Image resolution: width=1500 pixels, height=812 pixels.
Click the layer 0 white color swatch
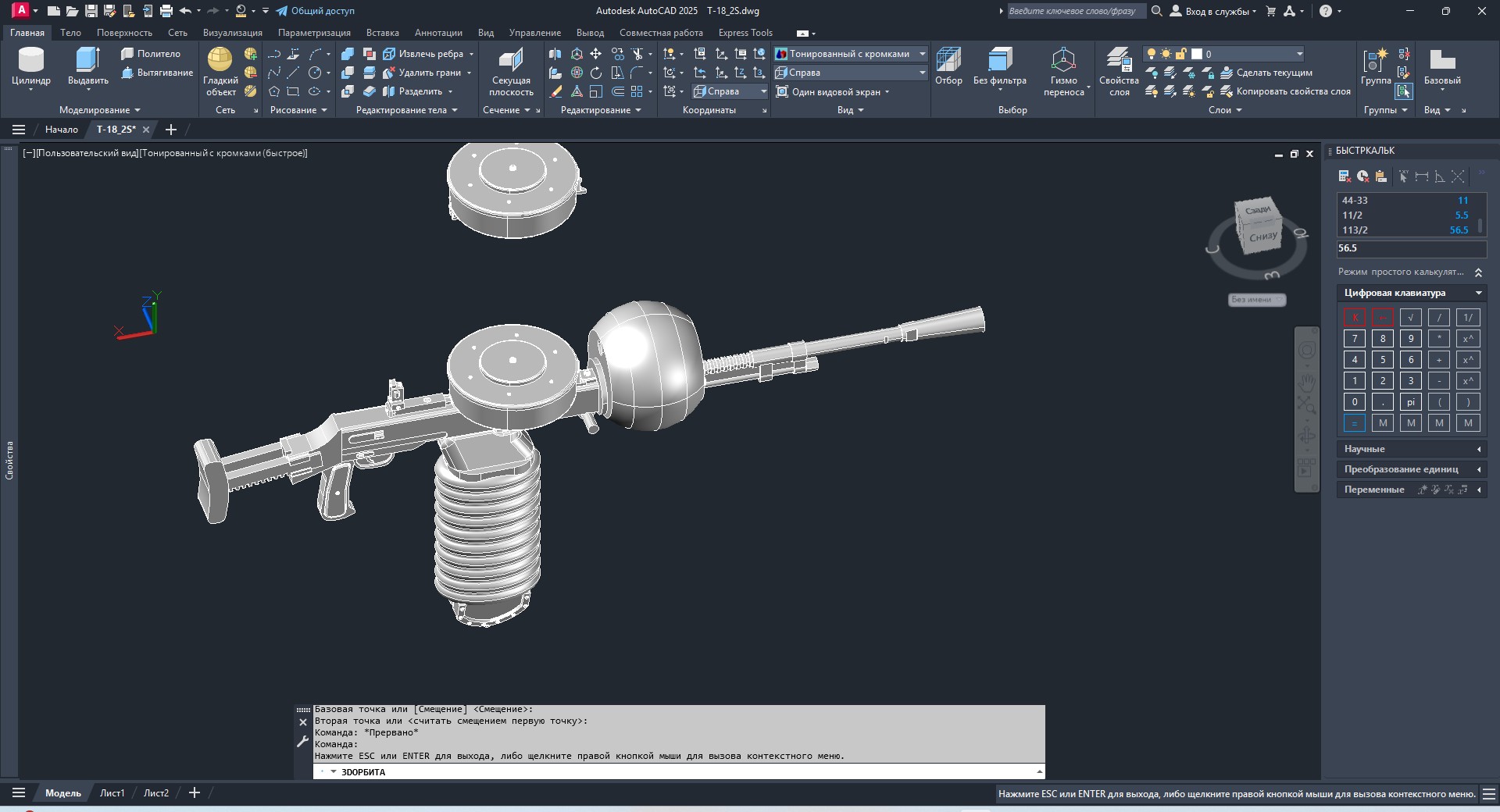pos(1196,54)
